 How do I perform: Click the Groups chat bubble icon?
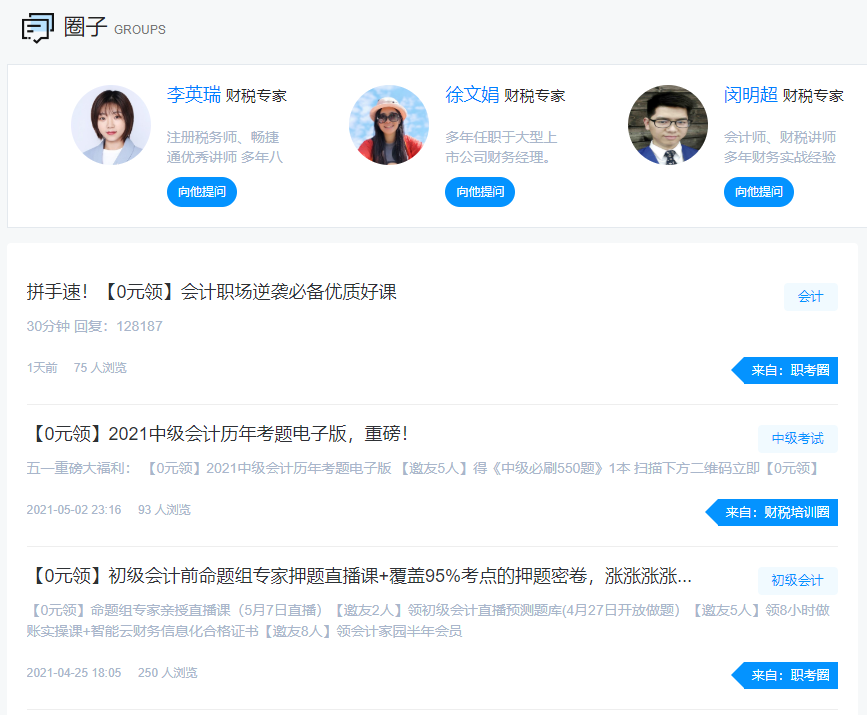click(x=38, y=28)
